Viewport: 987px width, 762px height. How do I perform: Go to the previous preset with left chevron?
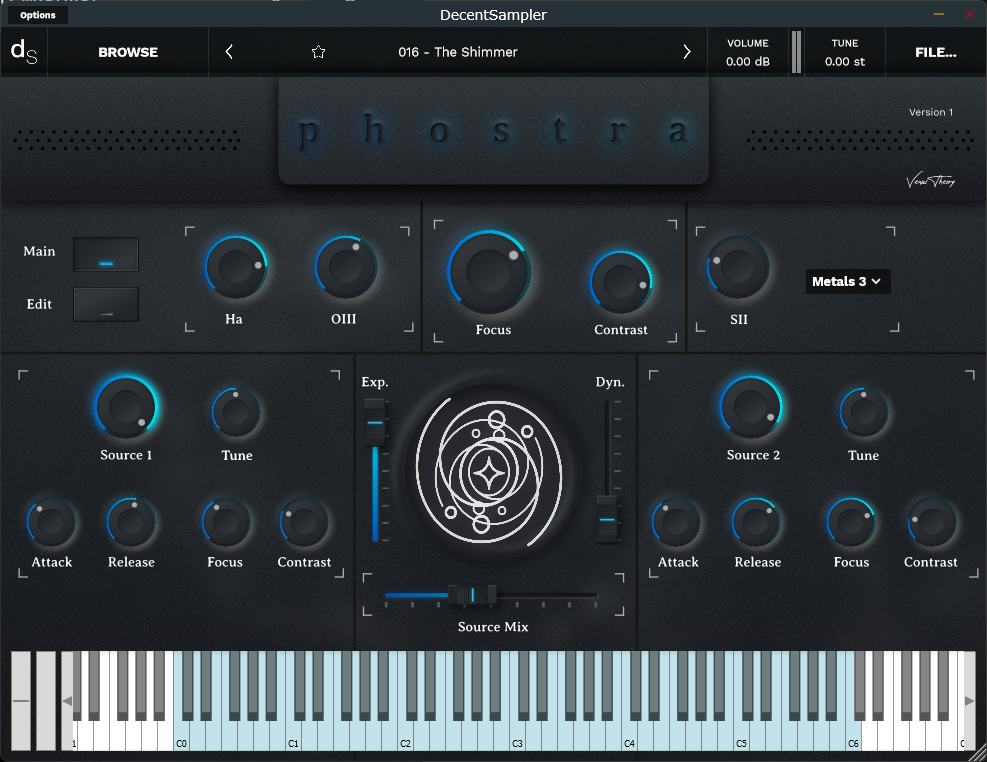(229, 52)
